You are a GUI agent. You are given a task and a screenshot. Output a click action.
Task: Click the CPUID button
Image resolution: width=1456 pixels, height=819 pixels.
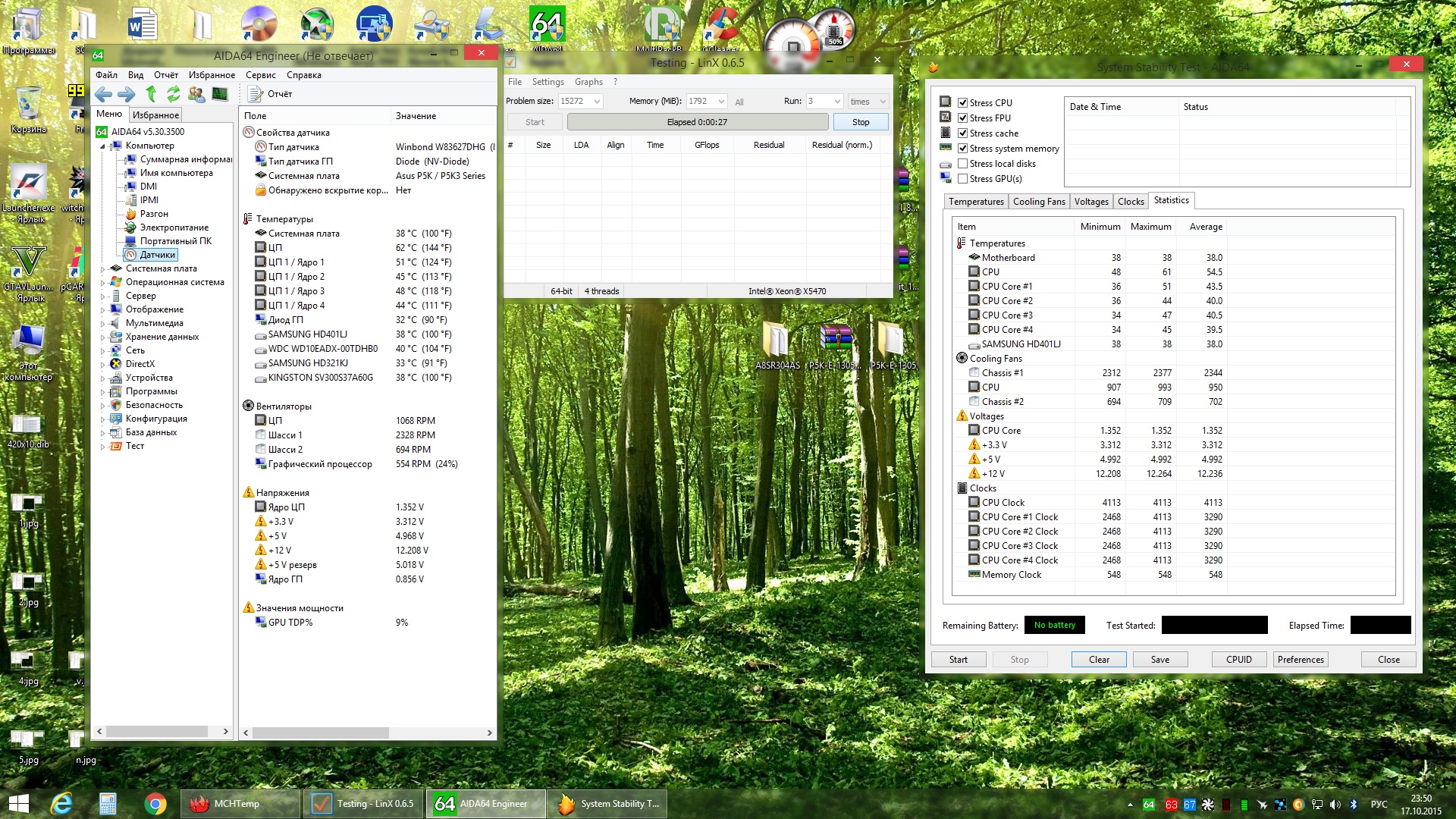(x=1238, y=660)
